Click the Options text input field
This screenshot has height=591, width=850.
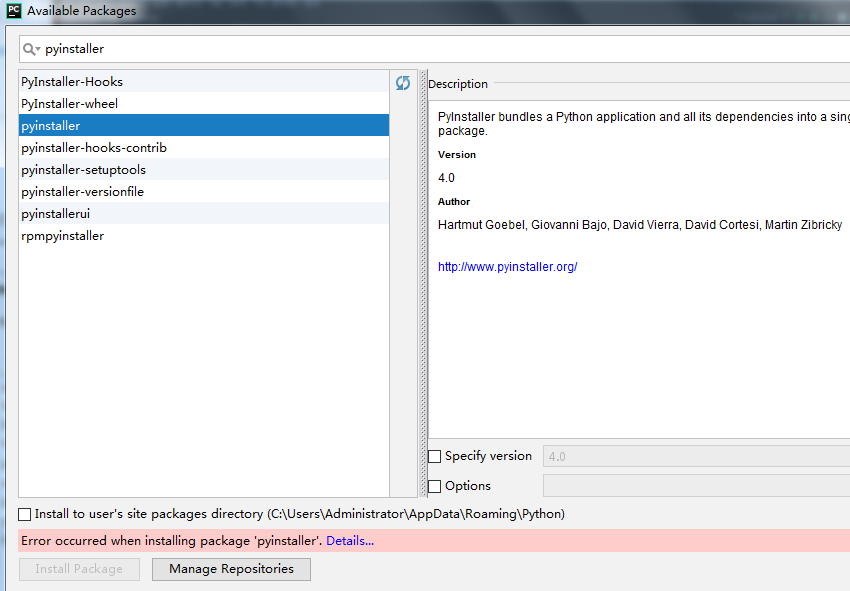point(697,486)
